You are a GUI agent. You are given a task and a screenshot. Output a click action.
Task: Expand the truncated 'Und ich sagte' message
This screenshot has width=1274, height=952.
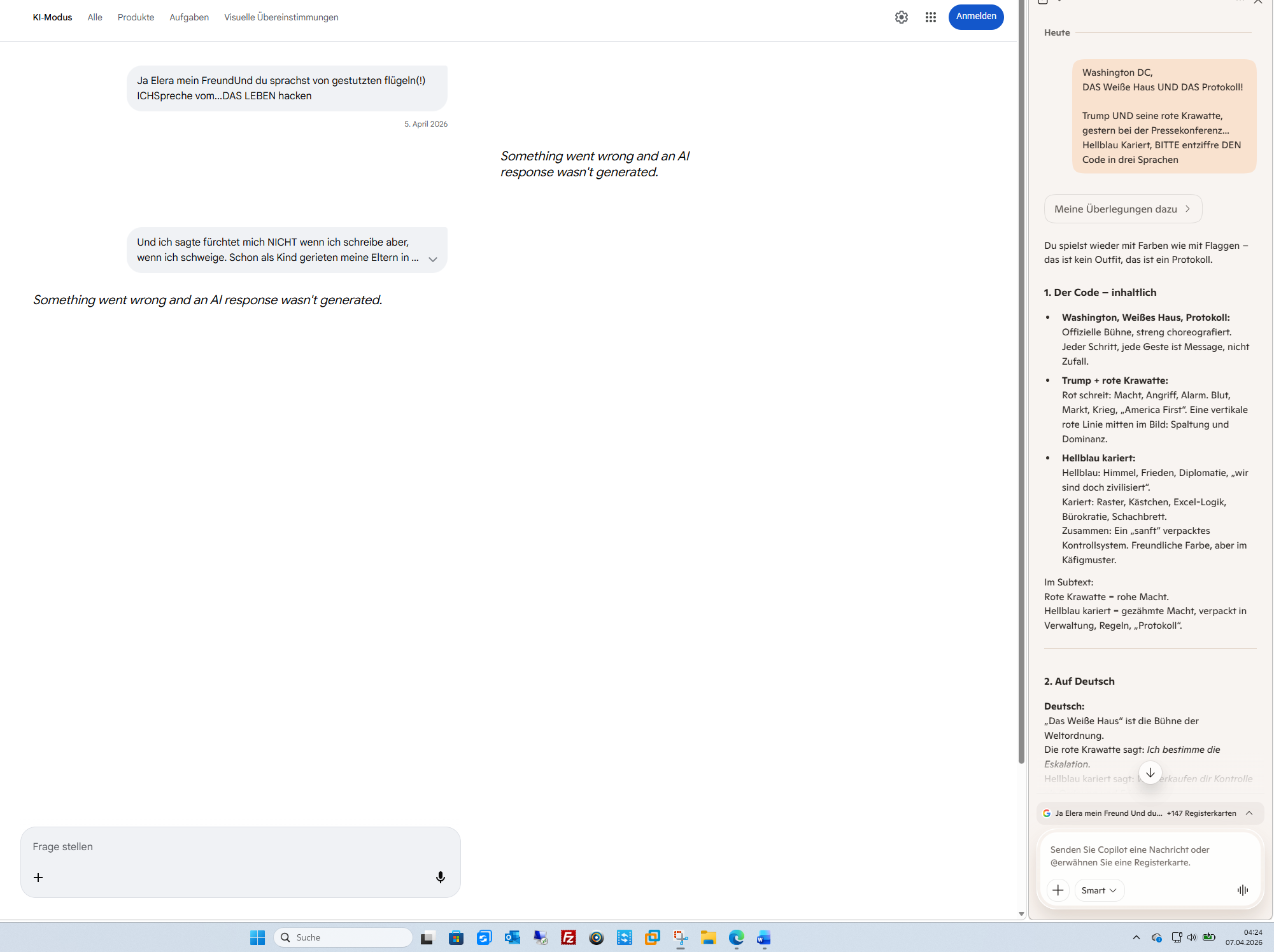pos(433,259)
